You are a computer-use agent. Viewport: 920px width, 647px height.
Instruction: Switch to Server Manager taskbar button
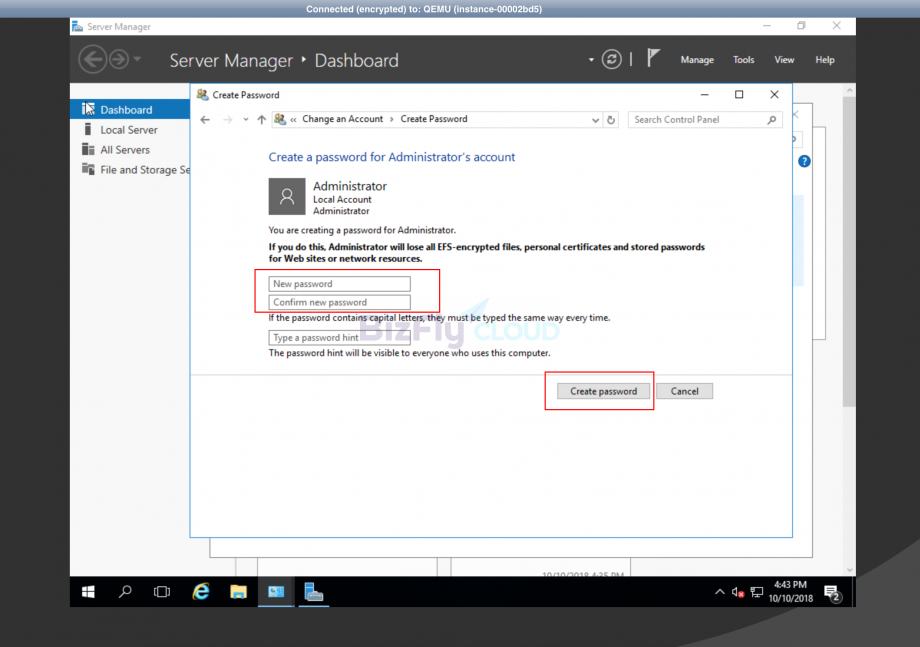tap(313, 592)
